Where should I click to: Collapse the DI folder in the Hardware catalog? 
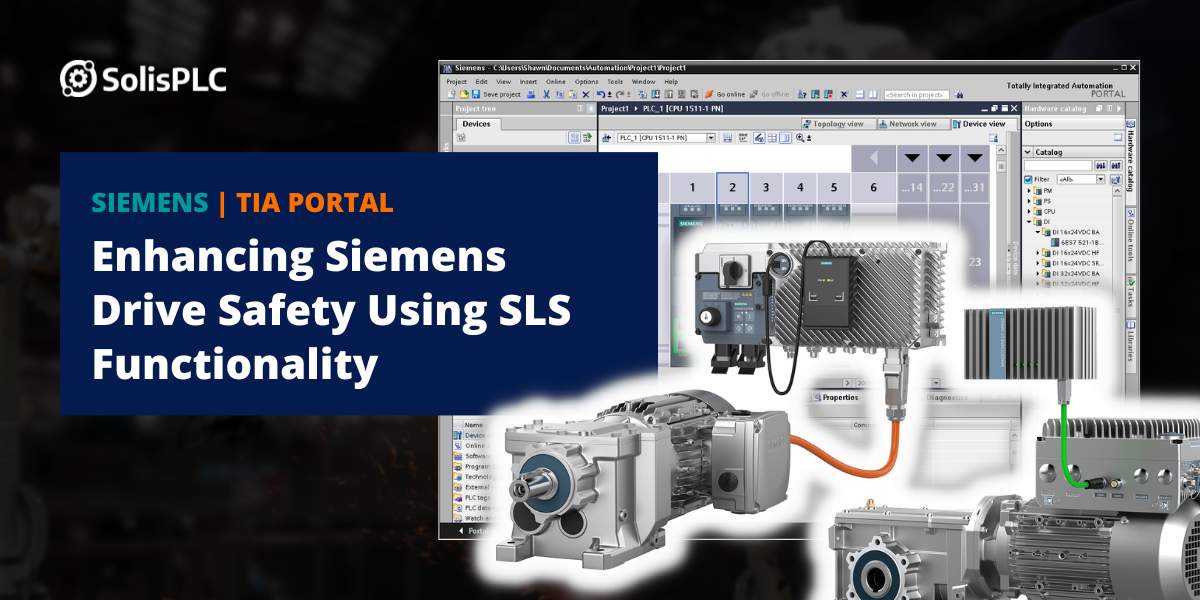pos(1029,221)
